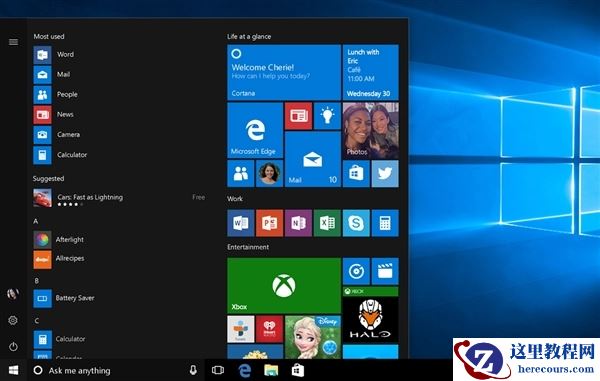Open the Disney Frozen game tile
The image size is (600, 381).
[x=313, y=337]
